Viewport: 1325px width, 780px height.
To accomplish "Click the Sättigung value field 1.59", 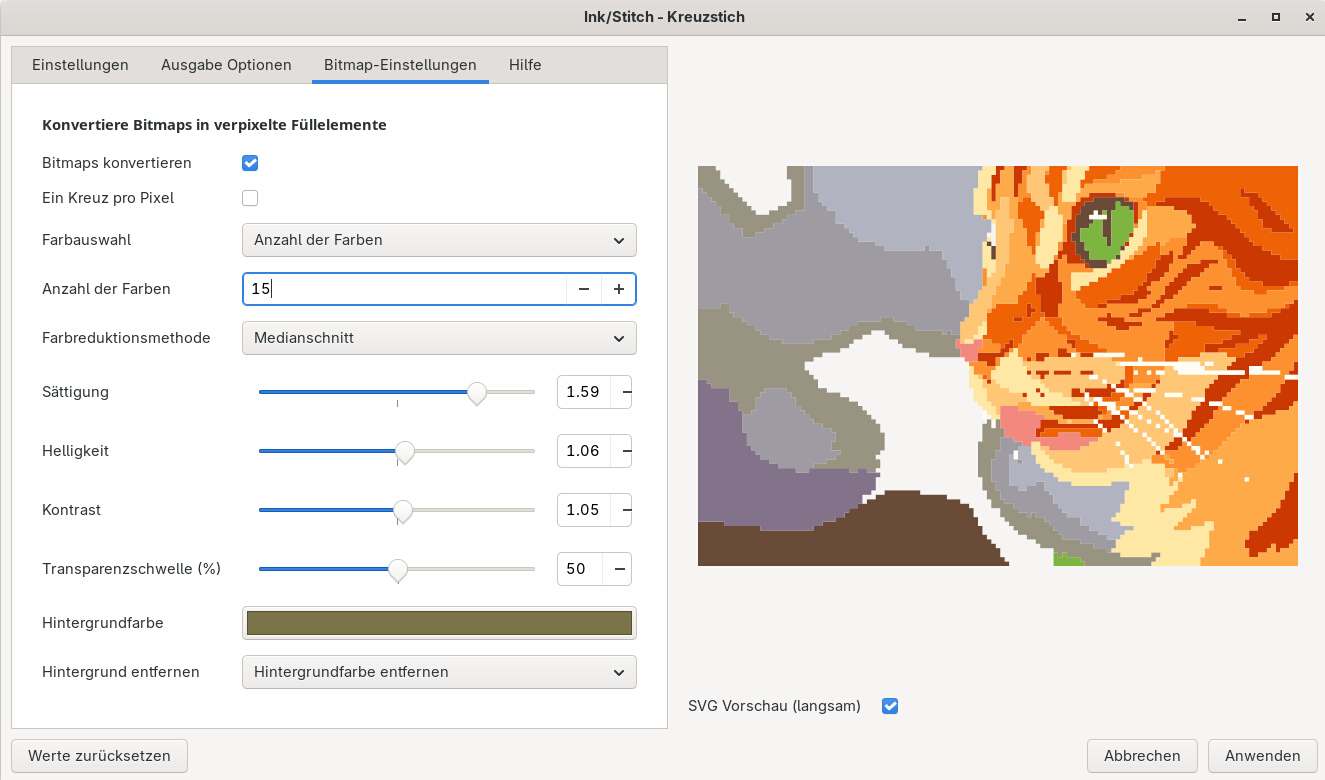I will [x=583, y=392].
